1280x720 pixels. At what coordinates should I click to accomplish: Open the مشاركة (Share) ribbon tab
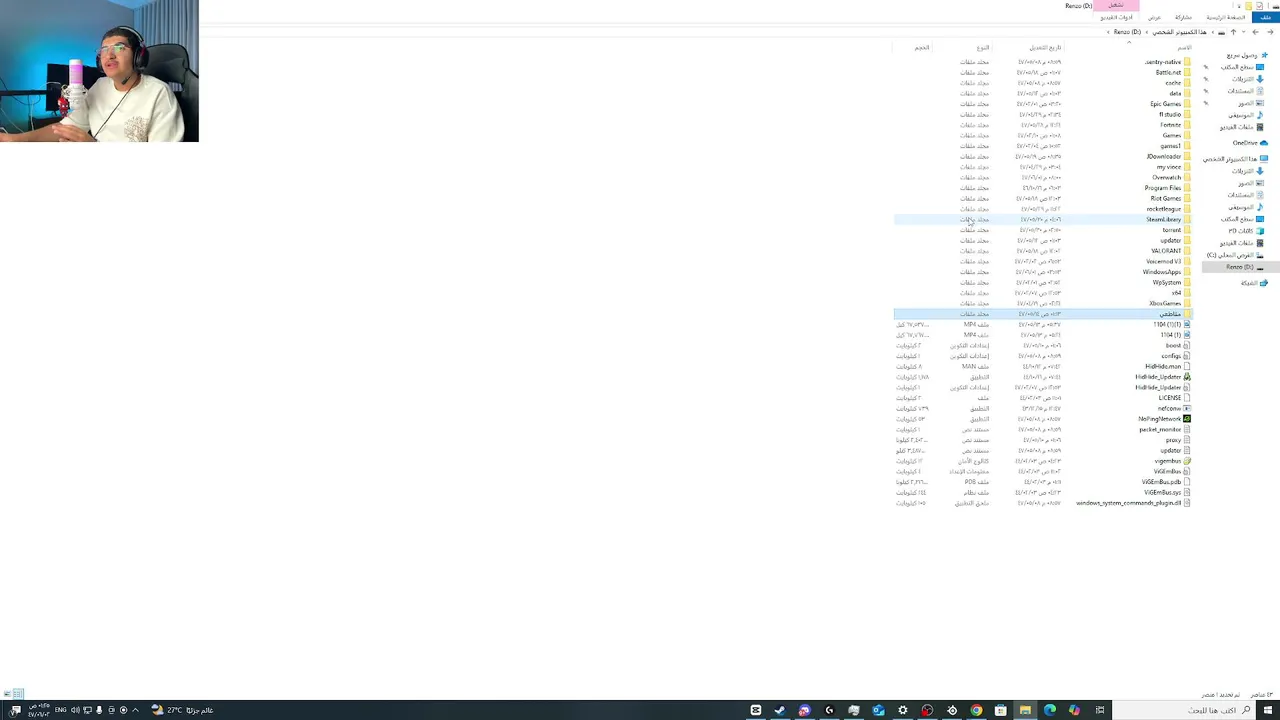1183,17
